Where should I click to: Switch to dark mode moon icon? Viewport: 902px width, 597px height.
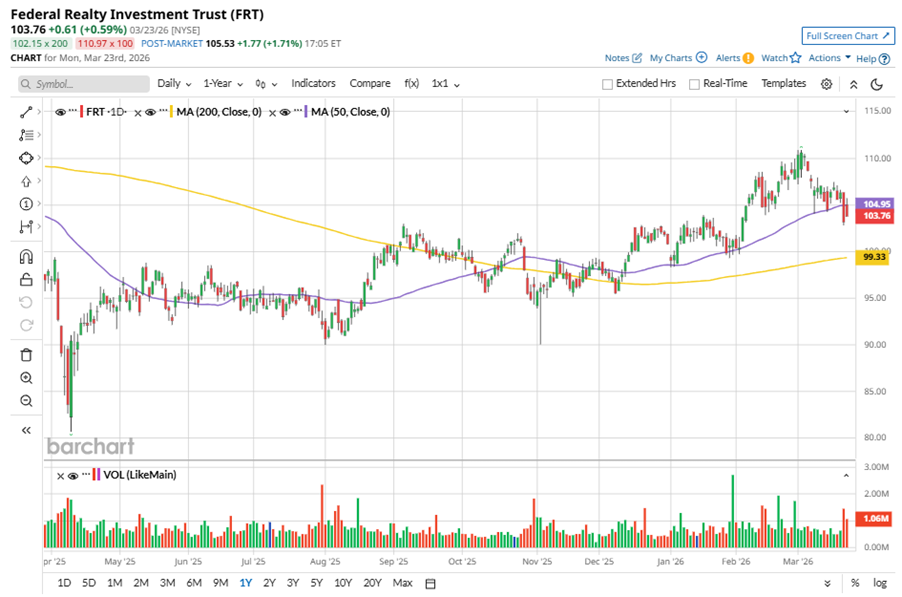876,84
